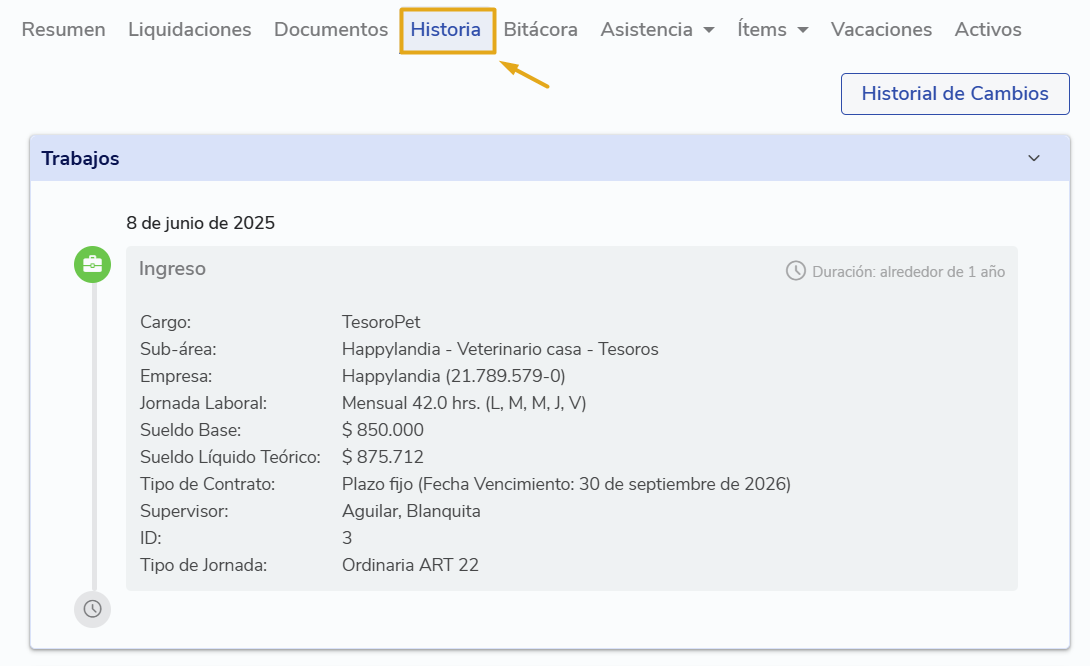Image resolution: width=1090 pixels, height=666 pixels.
Task: Click the Duración: alrededor de 1 año text
Action: click(909, 272)
